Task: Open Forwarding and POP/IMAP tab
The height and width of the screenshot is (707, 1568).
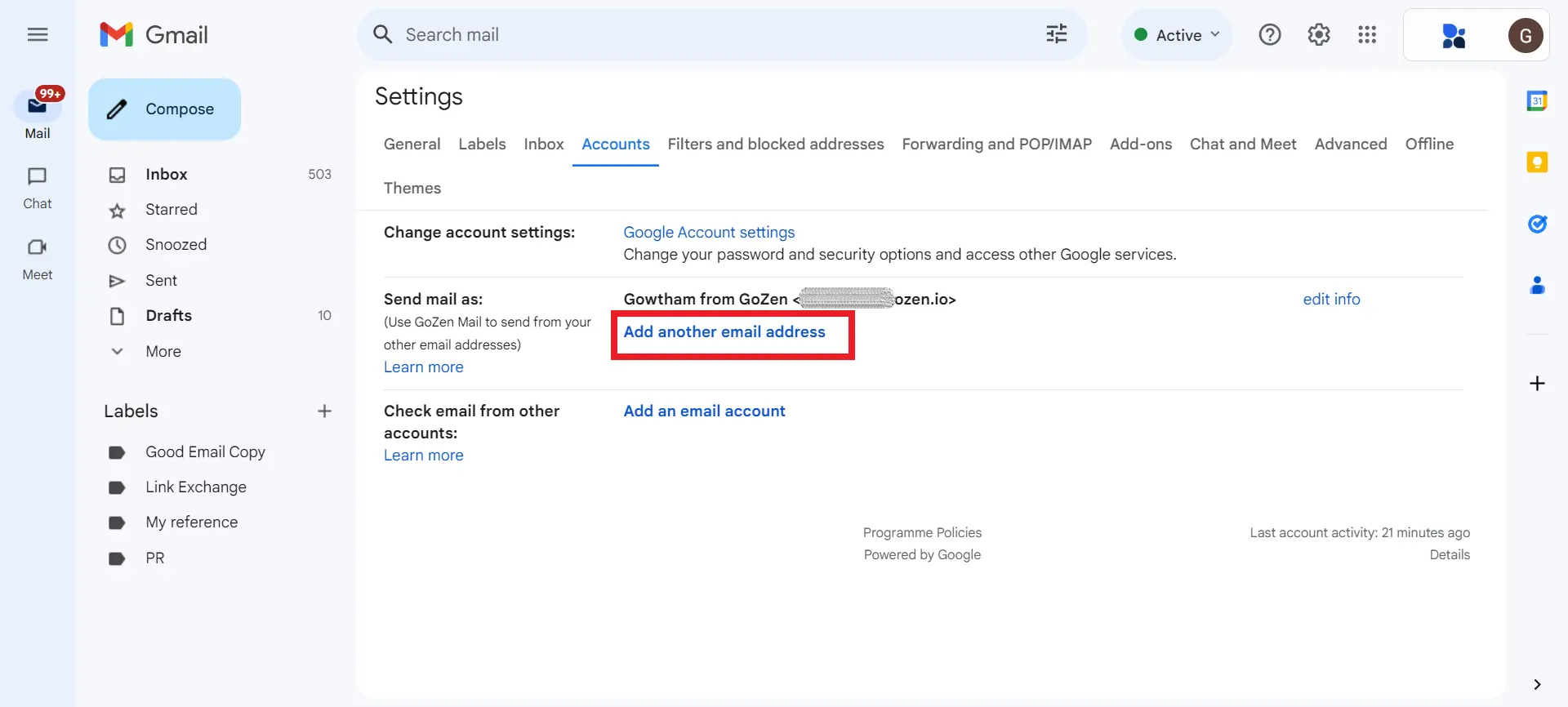Action: [x=996, y=144]
